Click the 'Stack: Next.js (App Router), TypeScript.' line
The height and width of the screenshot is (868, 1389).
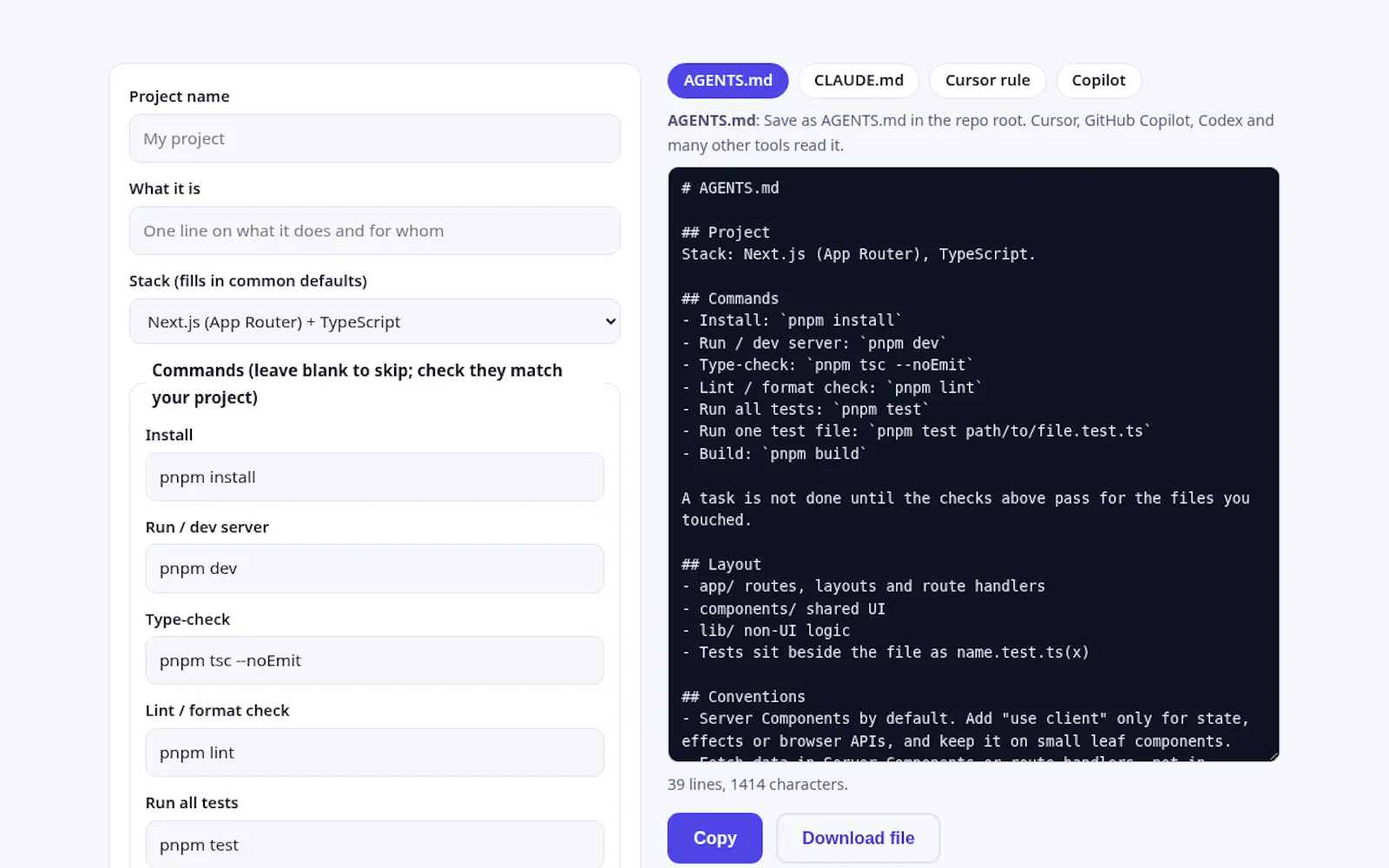click(859, 254)
